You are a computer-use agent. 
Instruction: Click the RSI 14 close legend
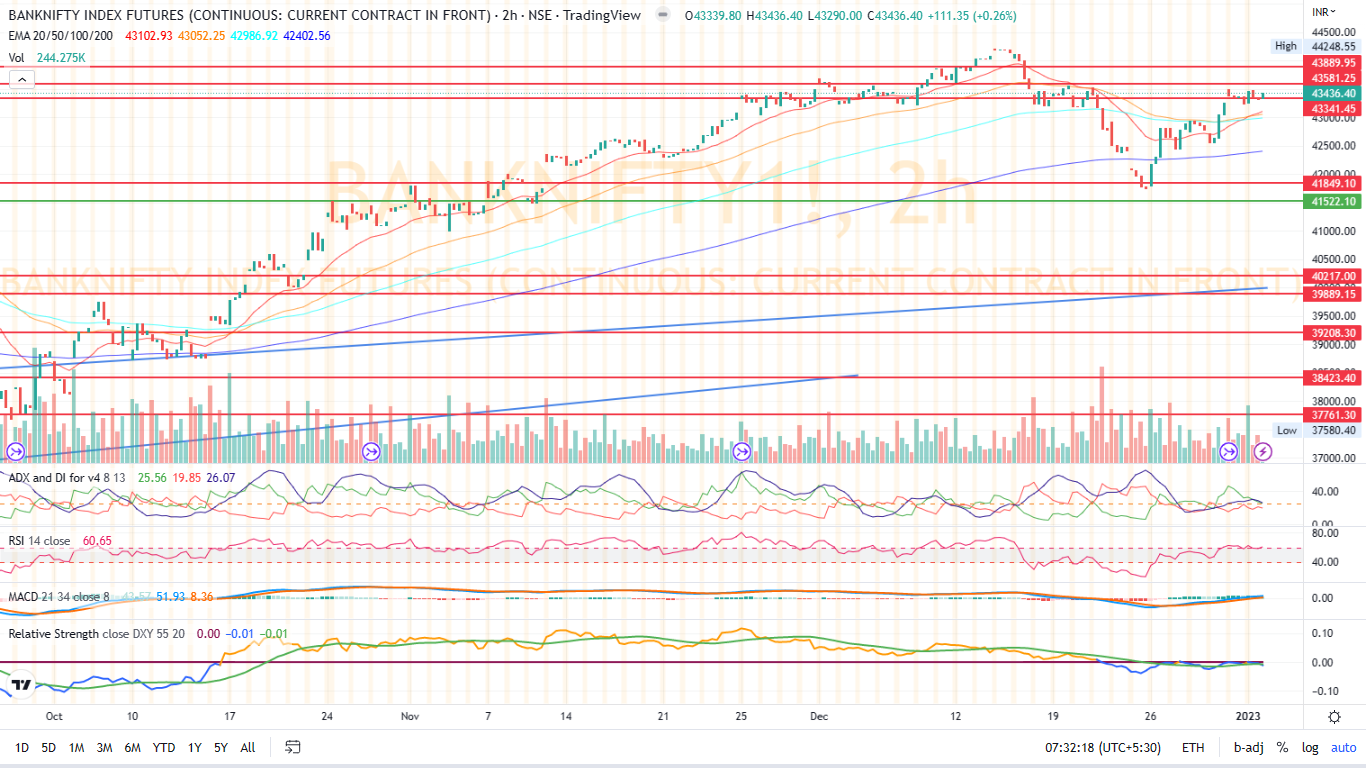pyautogui.click(x=39, y=540)
